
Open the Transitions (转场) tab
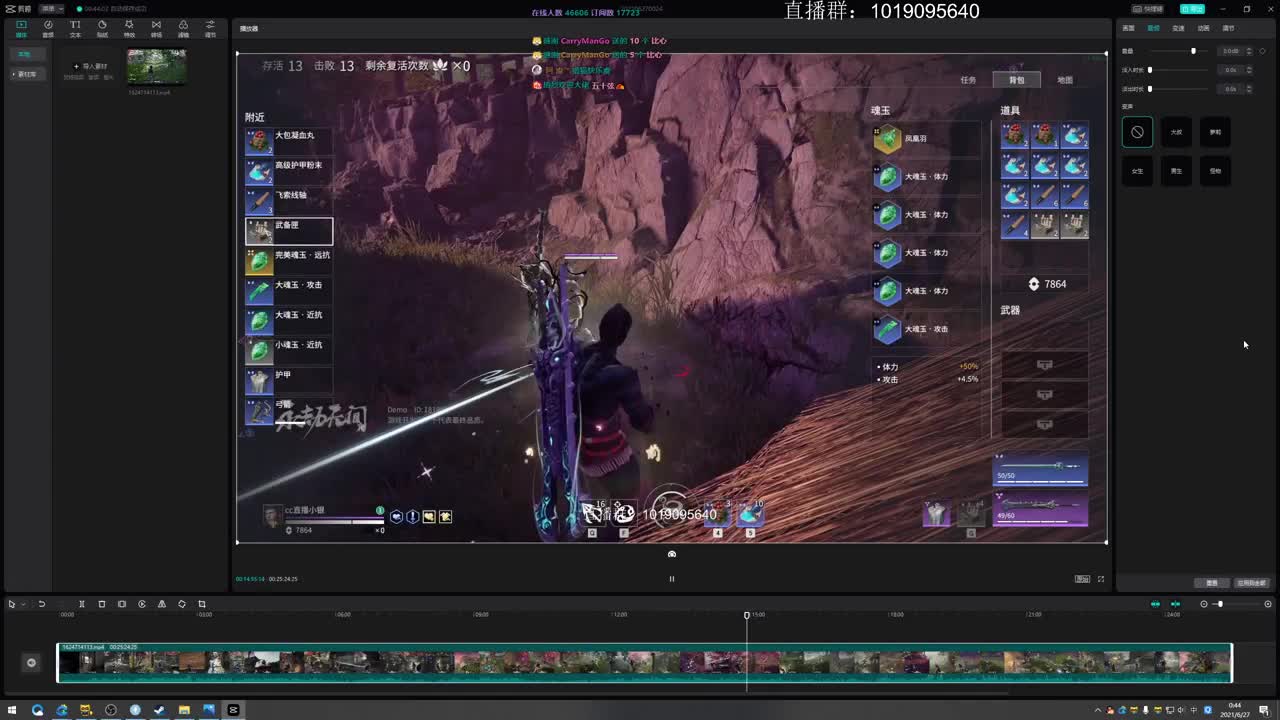(156, 28)
